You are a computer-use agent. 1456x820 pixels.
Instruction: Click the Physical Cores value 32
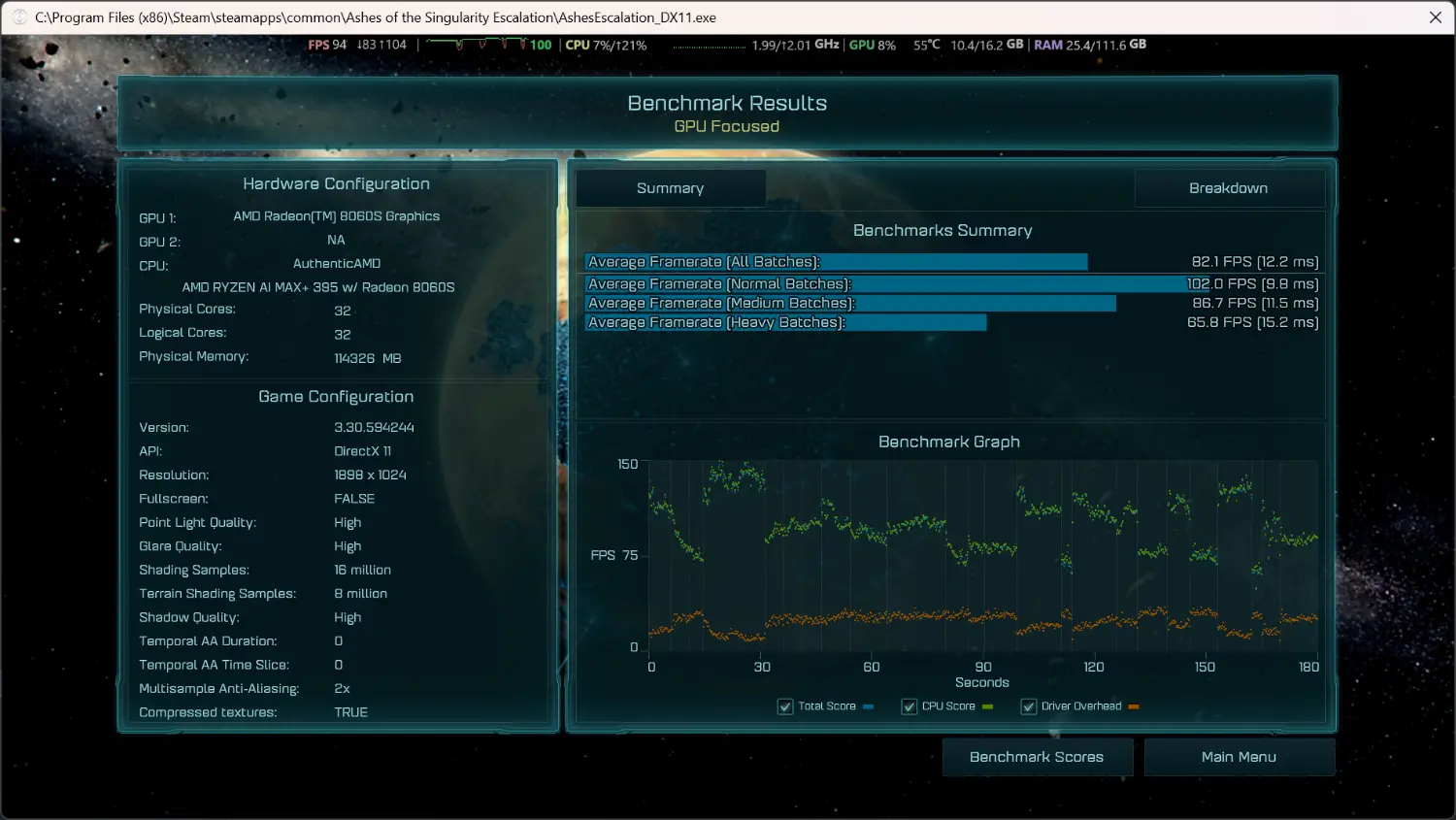(343, 312)
